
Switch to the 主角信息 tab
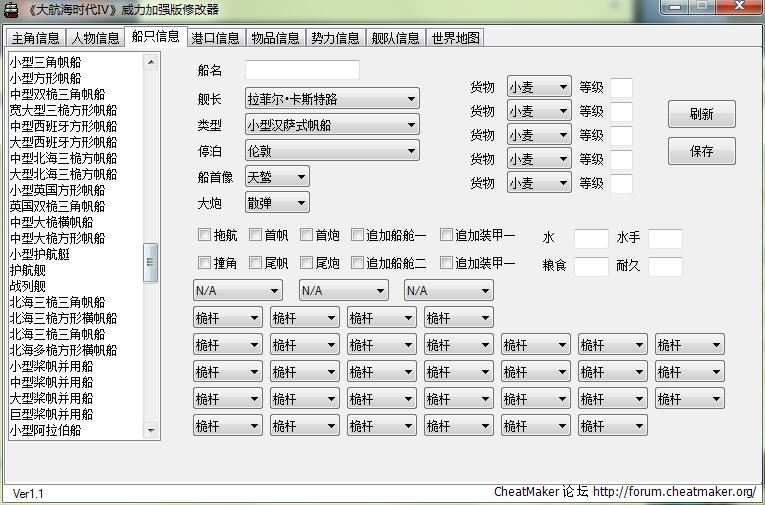(35, 39)
